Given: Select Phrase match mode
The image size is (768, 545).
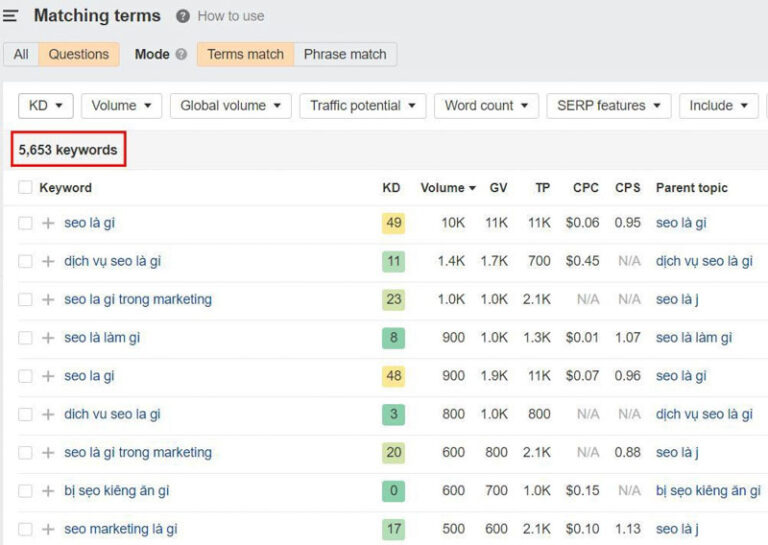Looking at the screenshot, I should pos(345,54).
